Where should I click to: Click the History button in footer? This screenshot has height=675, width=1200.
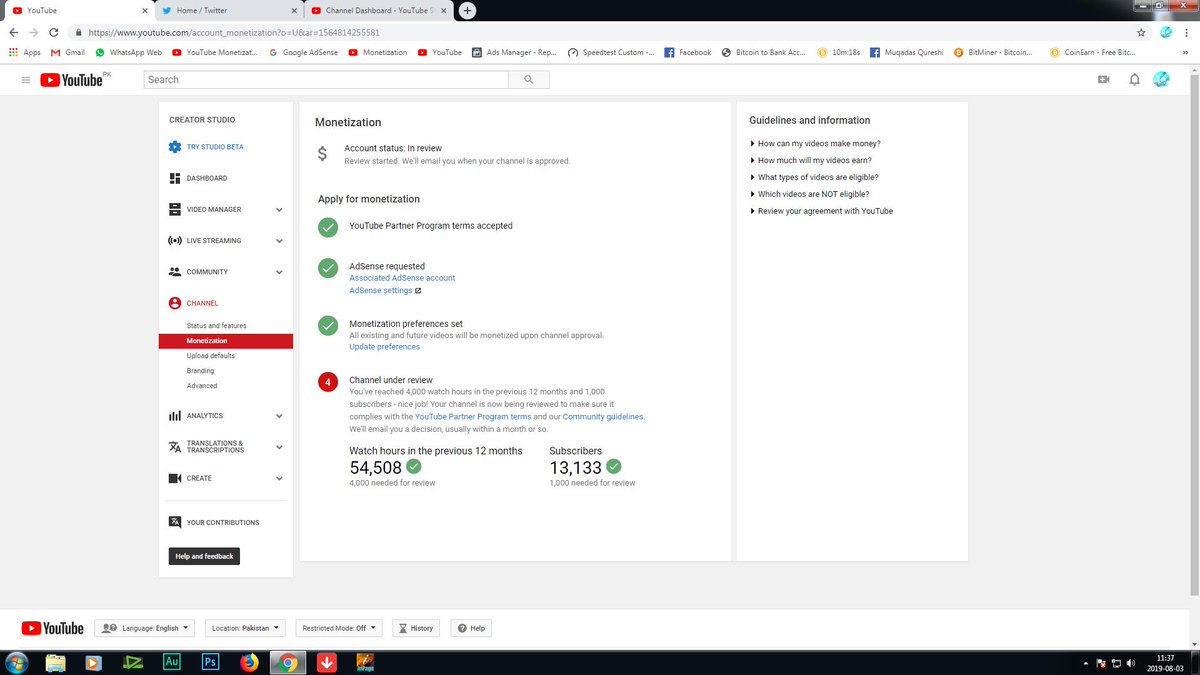(415, 628)
